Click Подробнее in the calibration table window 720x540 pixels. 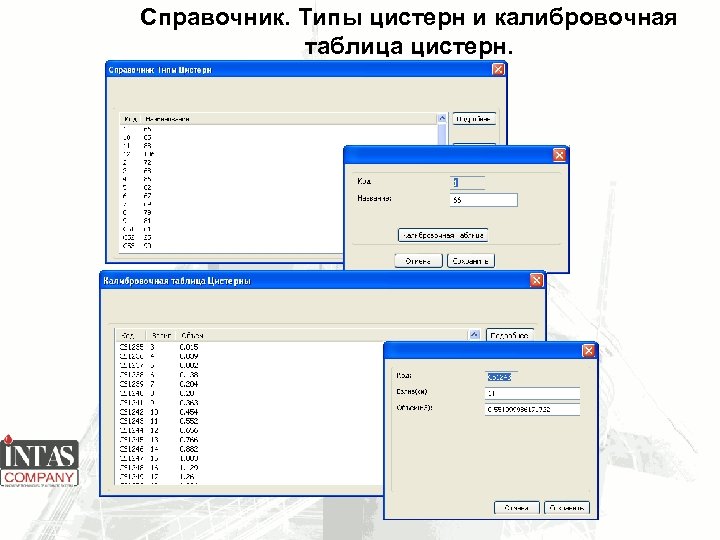click(x=509, y=335)
